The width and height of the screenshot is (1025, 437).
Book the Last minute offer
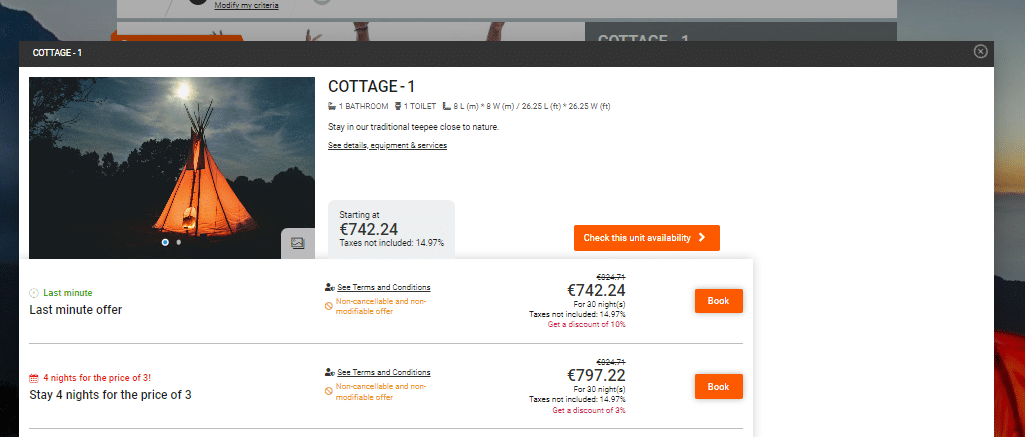(x=718, y=301)
